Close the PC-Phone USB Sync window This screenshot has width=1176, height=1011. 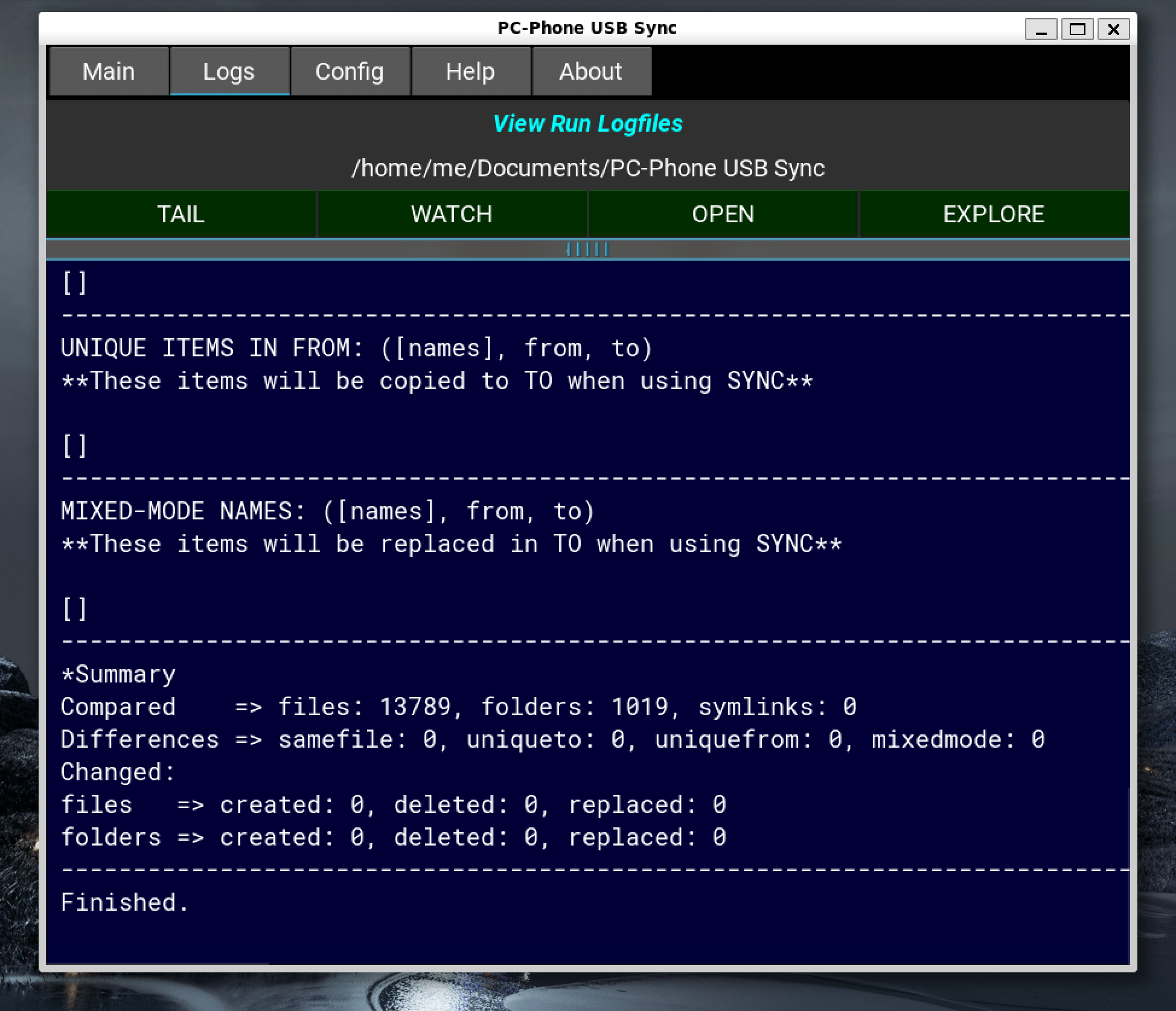(x=1114, y=29)
